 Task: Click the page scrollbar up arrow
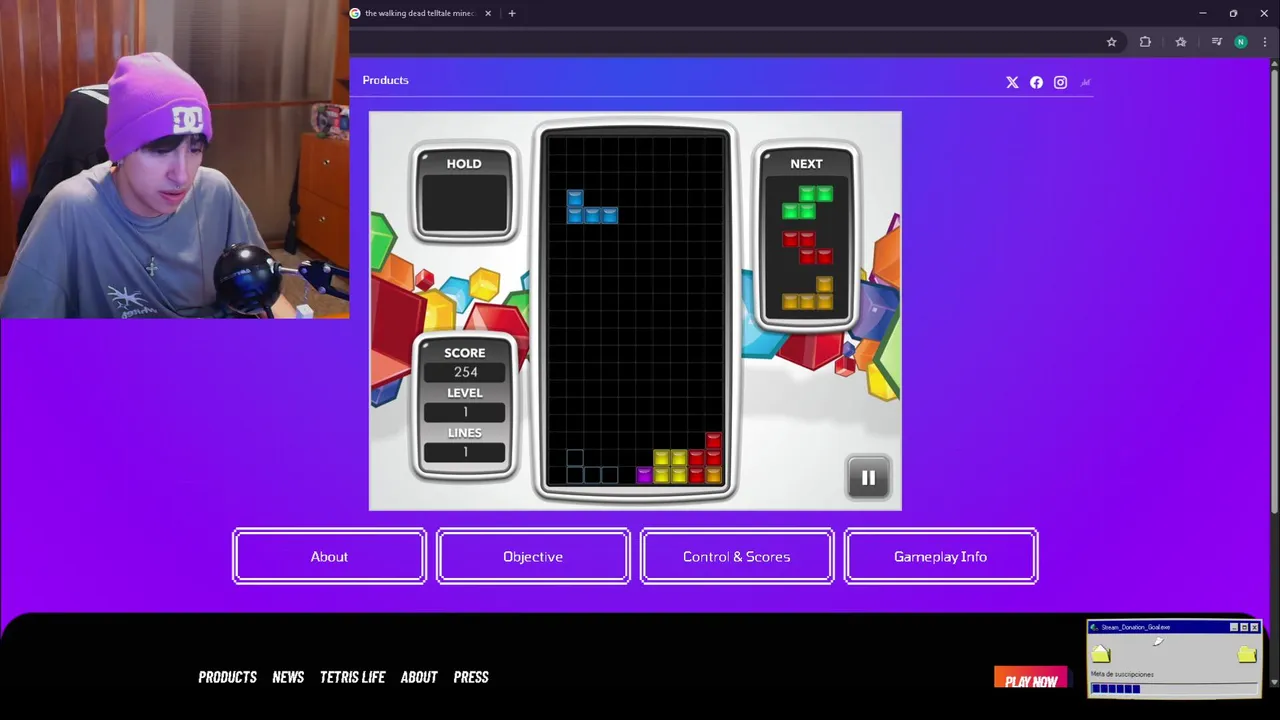pos(1273,64)
